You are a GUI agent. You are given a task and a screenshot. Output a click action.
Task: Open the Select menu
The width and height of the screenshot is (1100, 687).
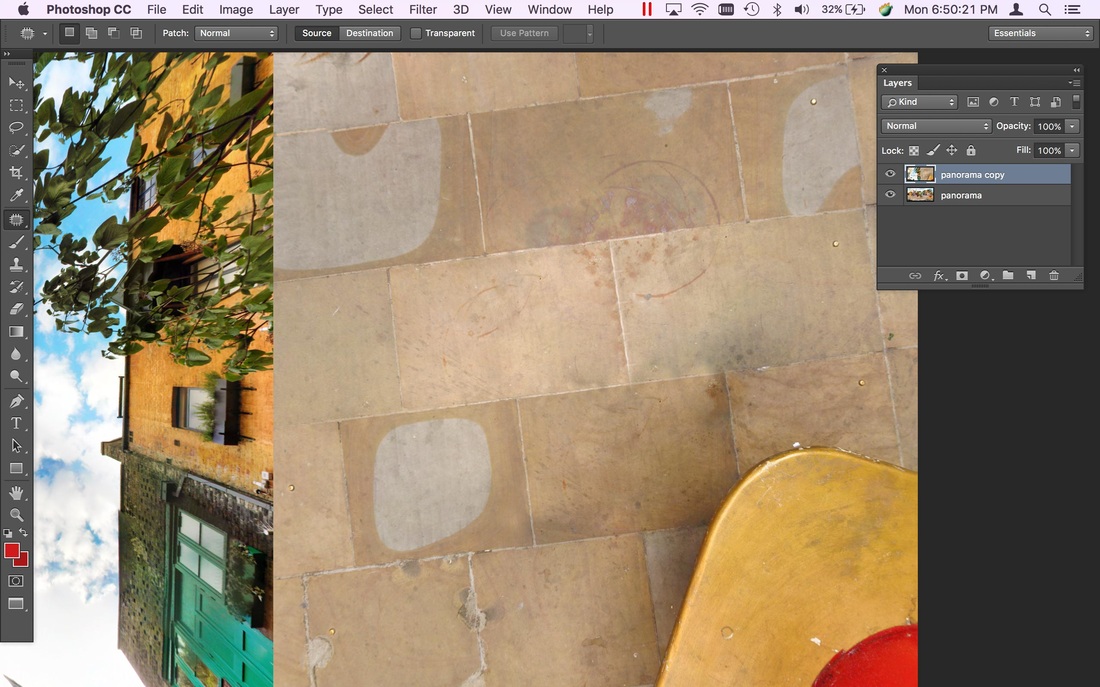(x=375, y=10)
